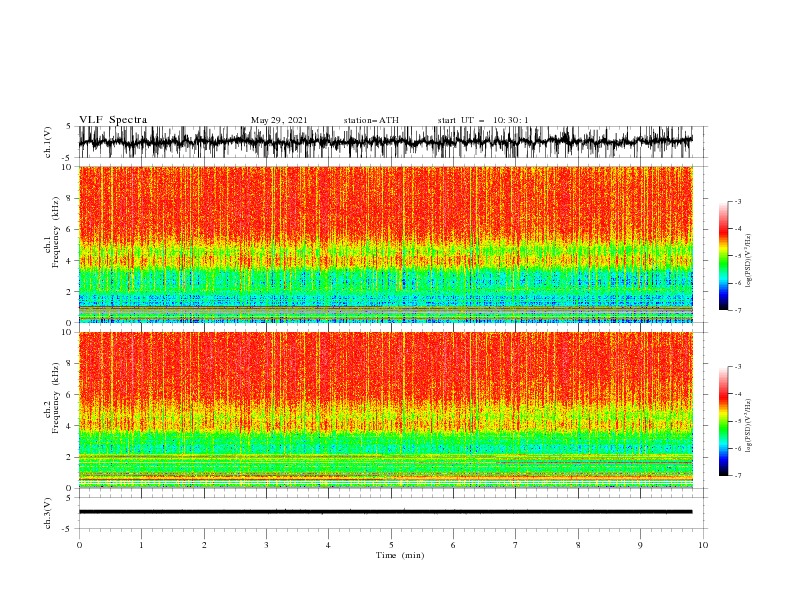This screenshot has width=792, height=612.
Task: Click the 'start UT = 10:30:1' label
Action: pos(483,120)
